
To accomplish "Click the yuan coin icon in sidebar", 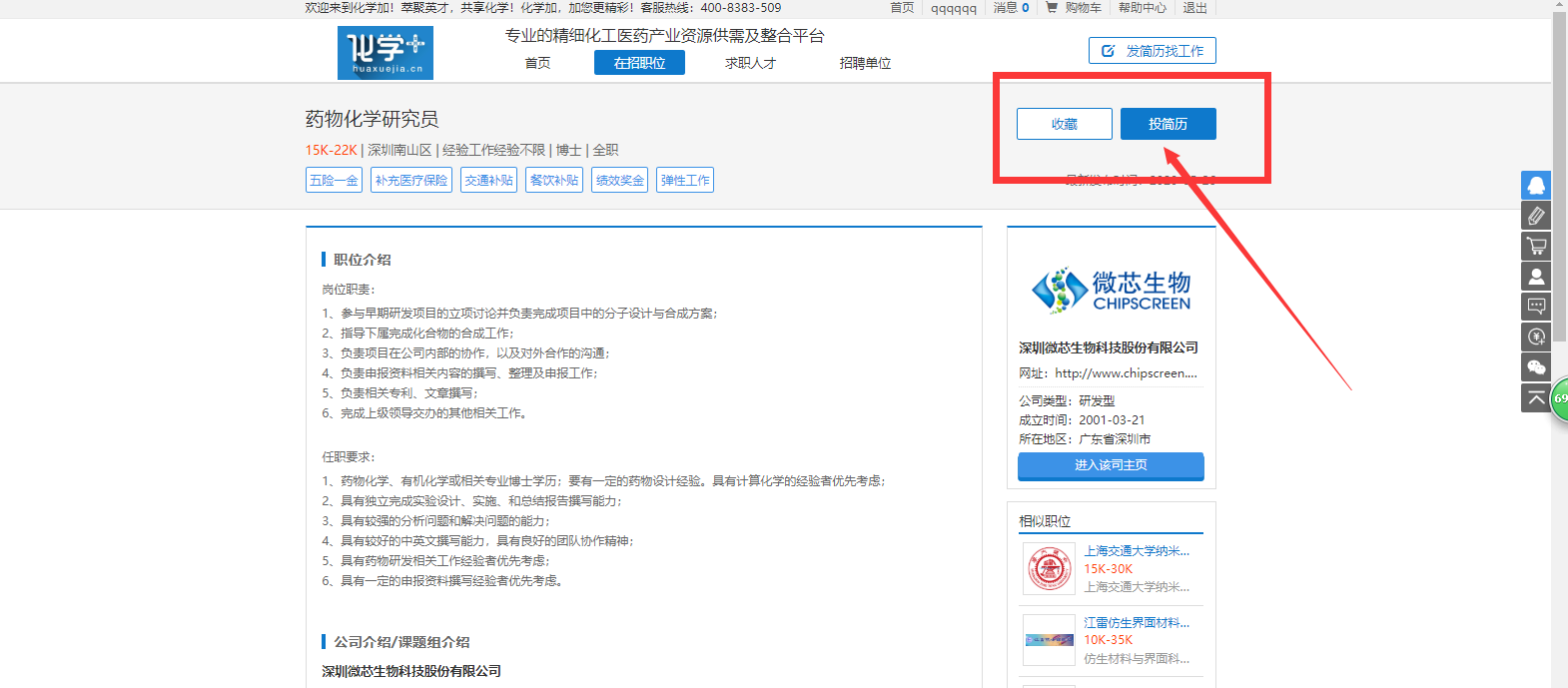I will [1535, 337].
